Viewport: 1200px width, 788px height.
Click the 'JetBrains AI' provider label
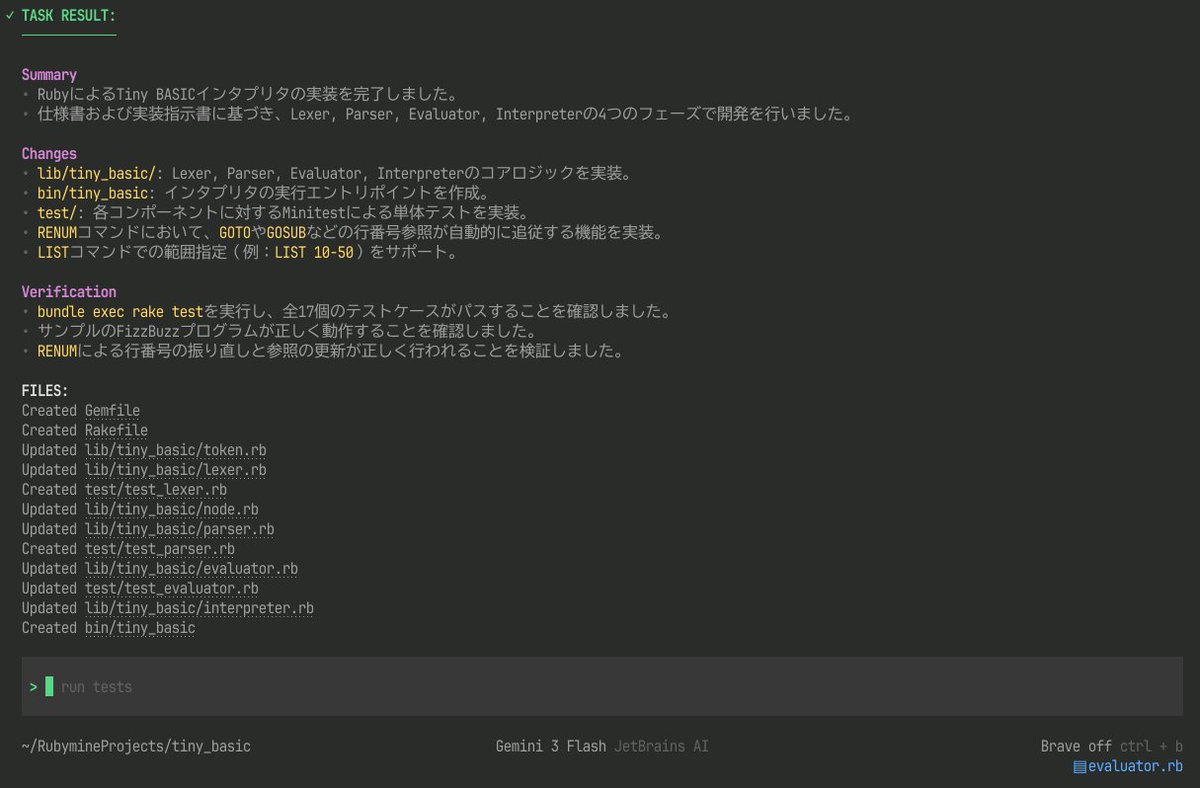661,747
